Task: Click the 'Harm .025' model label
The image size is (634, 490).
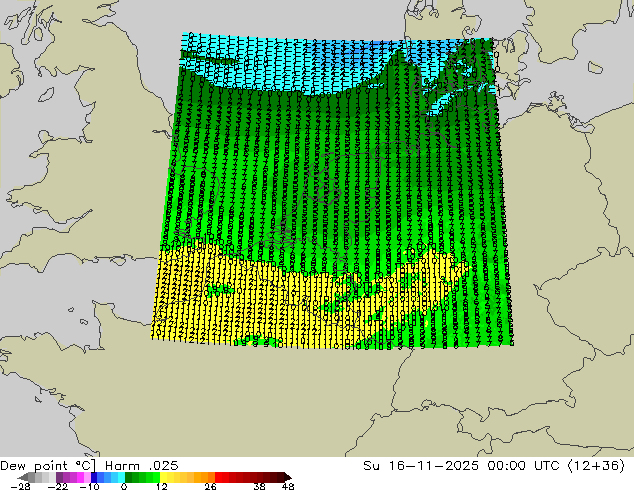Action: pos(142,466)
